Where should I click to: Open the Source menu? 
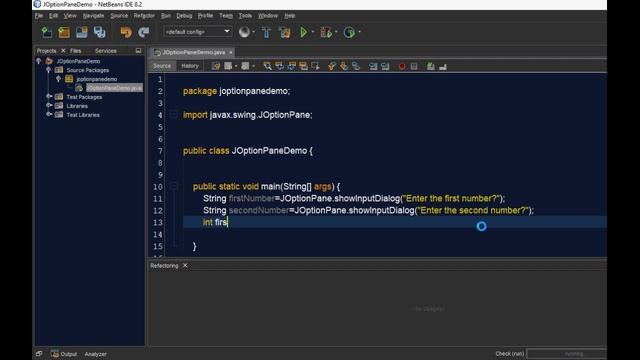119,16
